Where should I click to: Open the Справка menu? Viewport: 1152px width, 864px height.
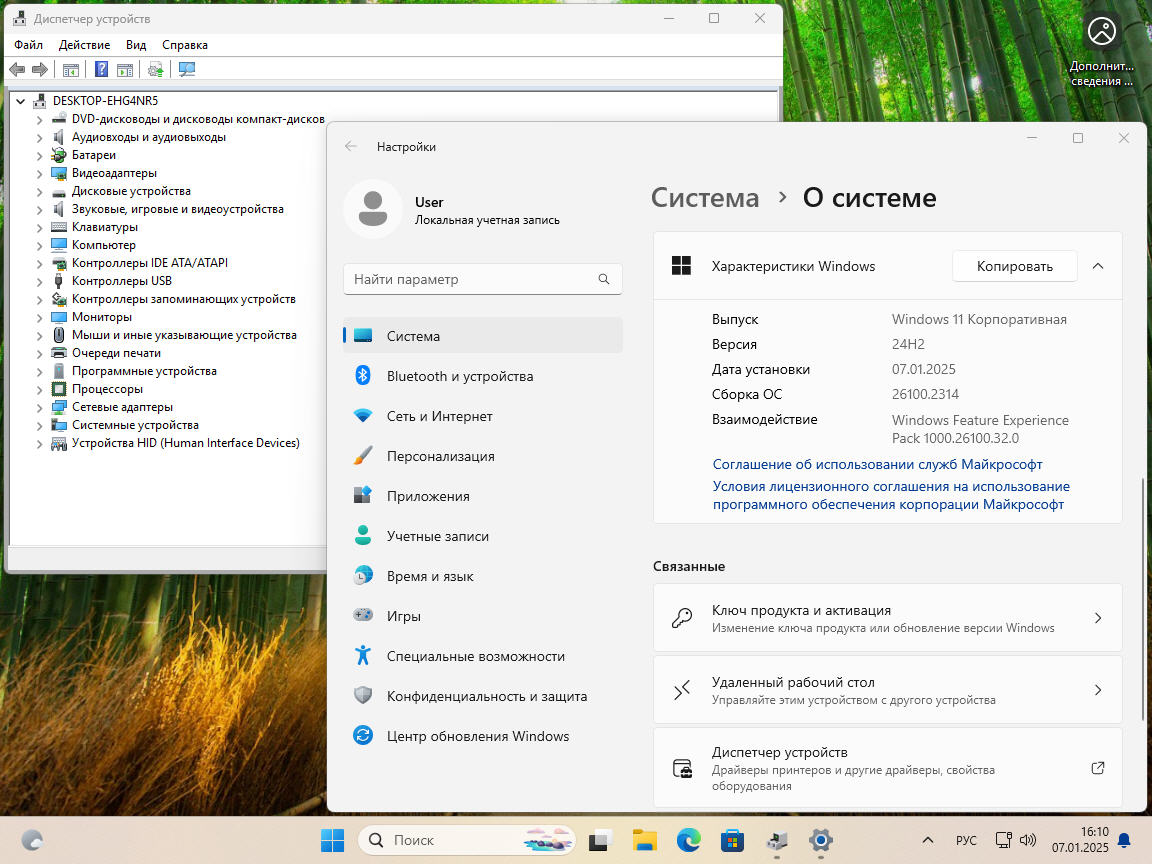[x=184, y=45]
